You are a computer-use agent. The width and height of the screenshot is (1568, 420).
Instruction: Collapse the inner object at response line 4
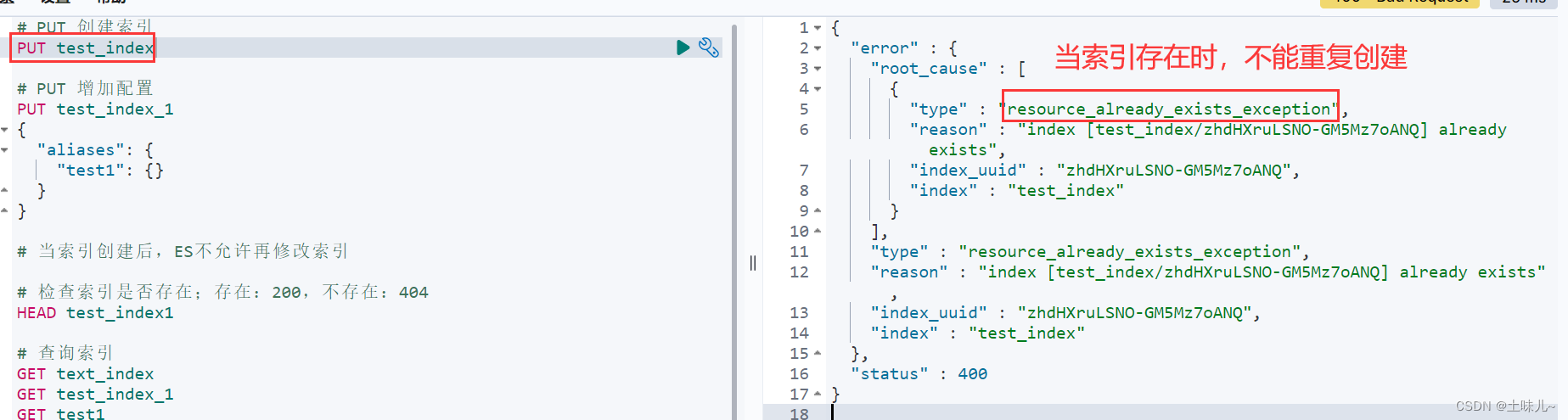[818, 89]
